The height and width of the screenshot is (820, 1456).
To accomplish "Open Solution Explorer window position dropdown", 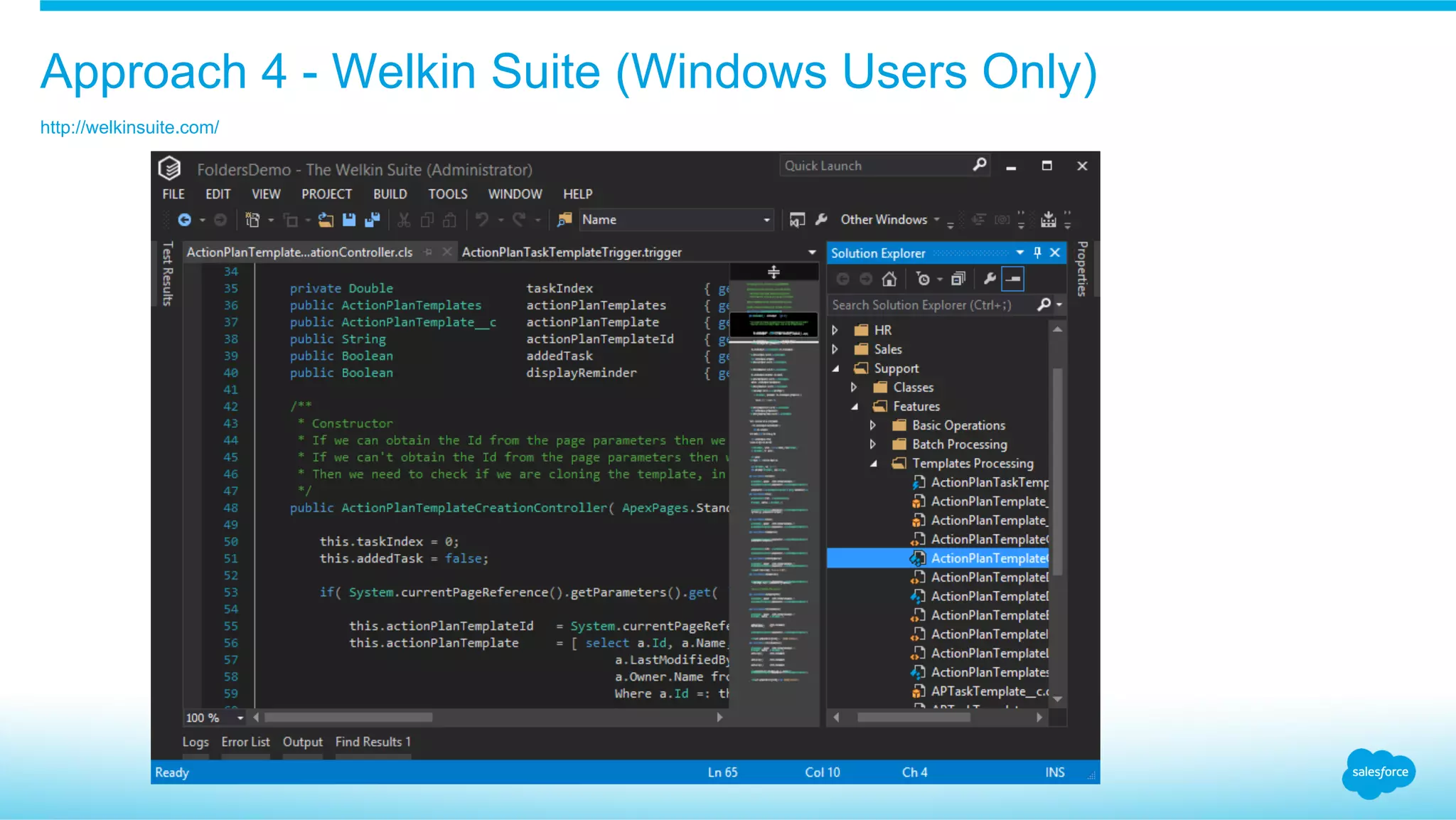I will pyautogui.click(x=1020, y=252).
